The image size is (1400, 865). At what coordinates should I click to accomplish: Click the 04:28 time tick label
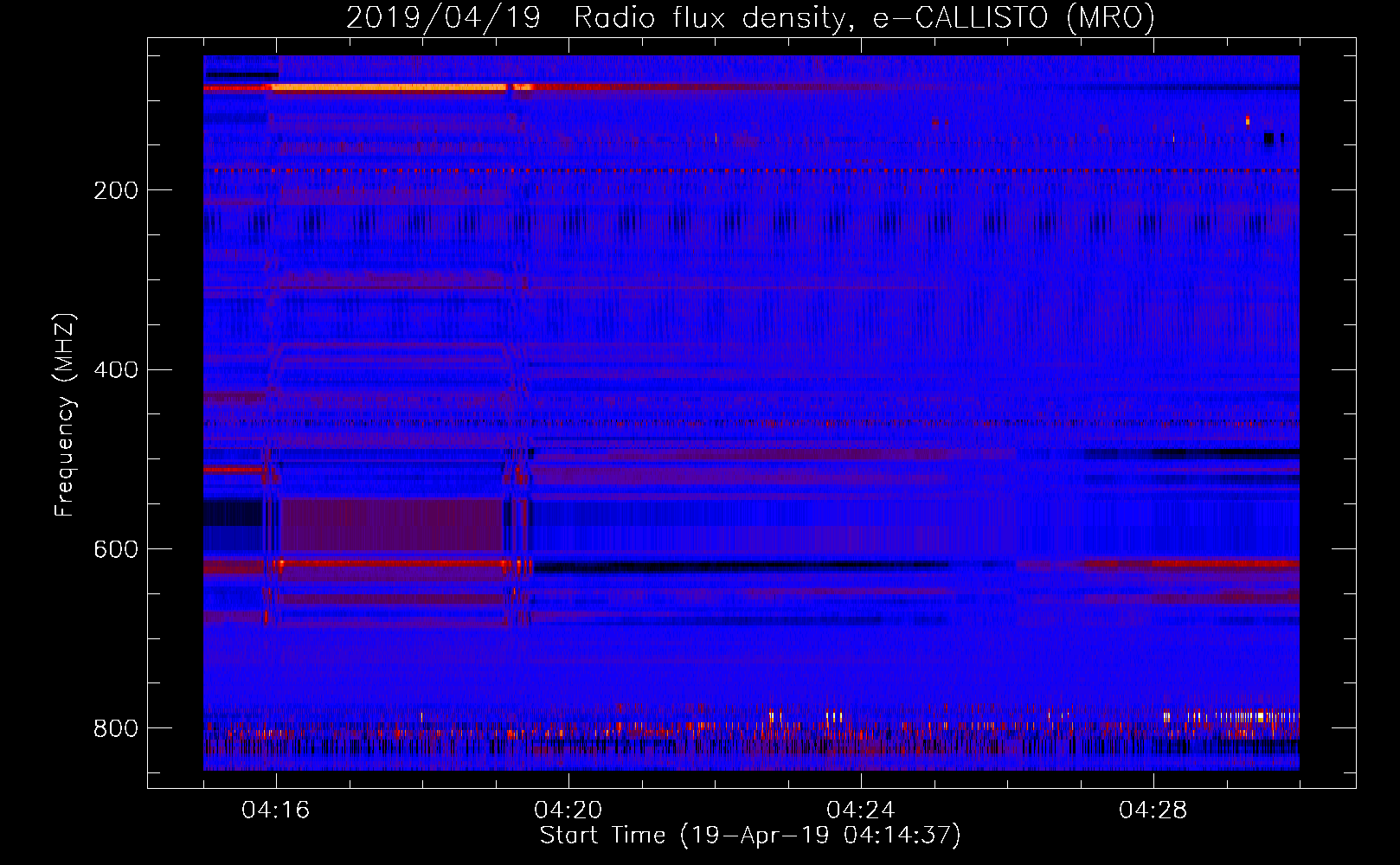[x=1153, y=810]
